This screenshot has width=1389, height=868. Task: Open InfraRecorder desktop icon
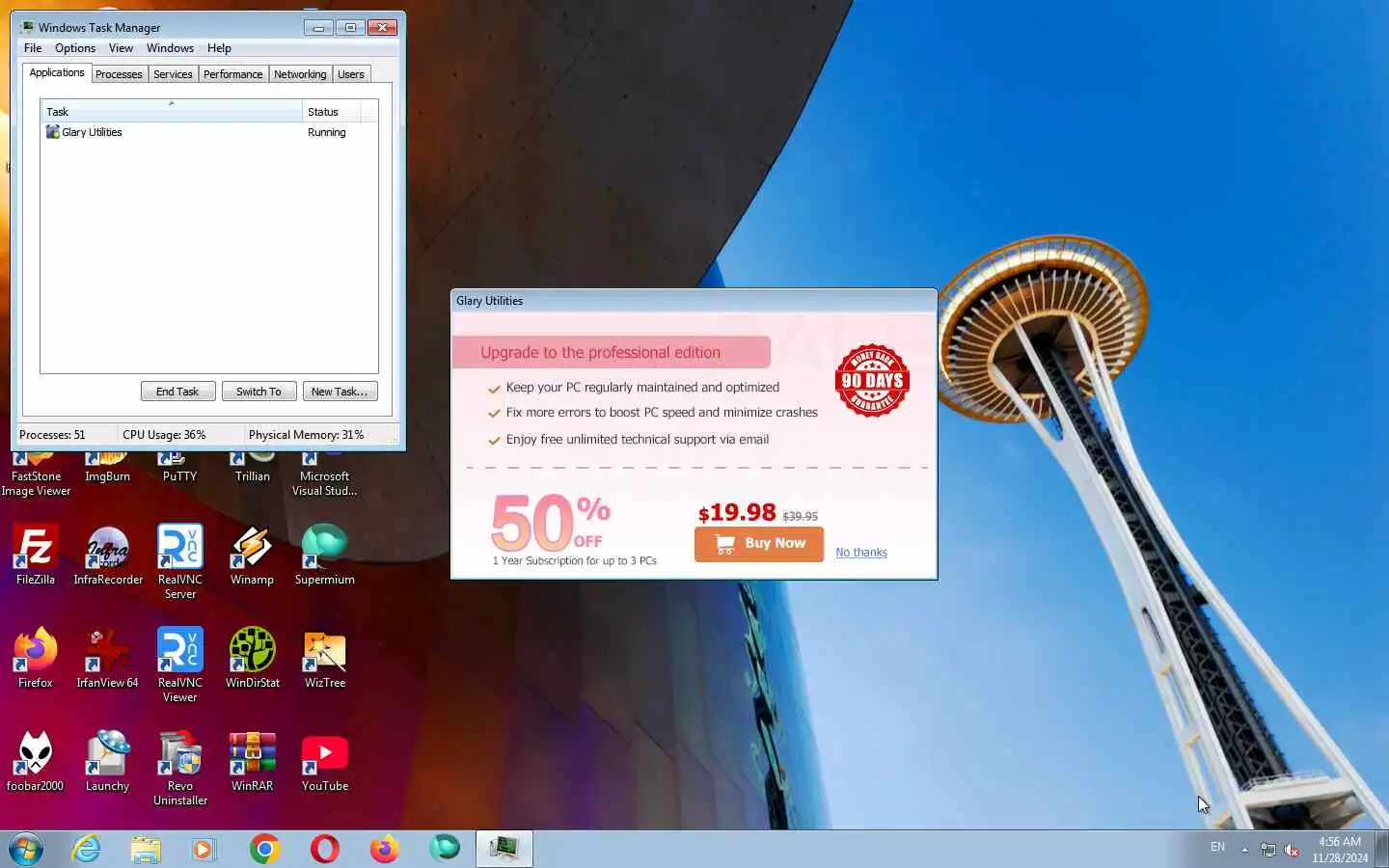pos(108,555)
